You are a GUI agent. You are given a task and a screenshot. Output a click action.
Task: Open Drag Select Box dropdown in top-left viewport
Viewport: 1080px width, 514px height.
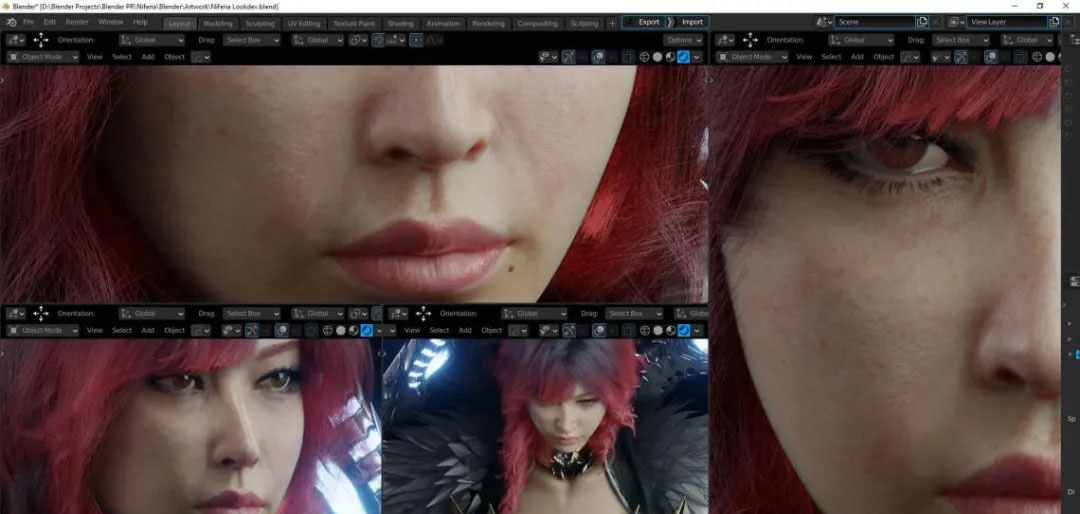(251, 40)
